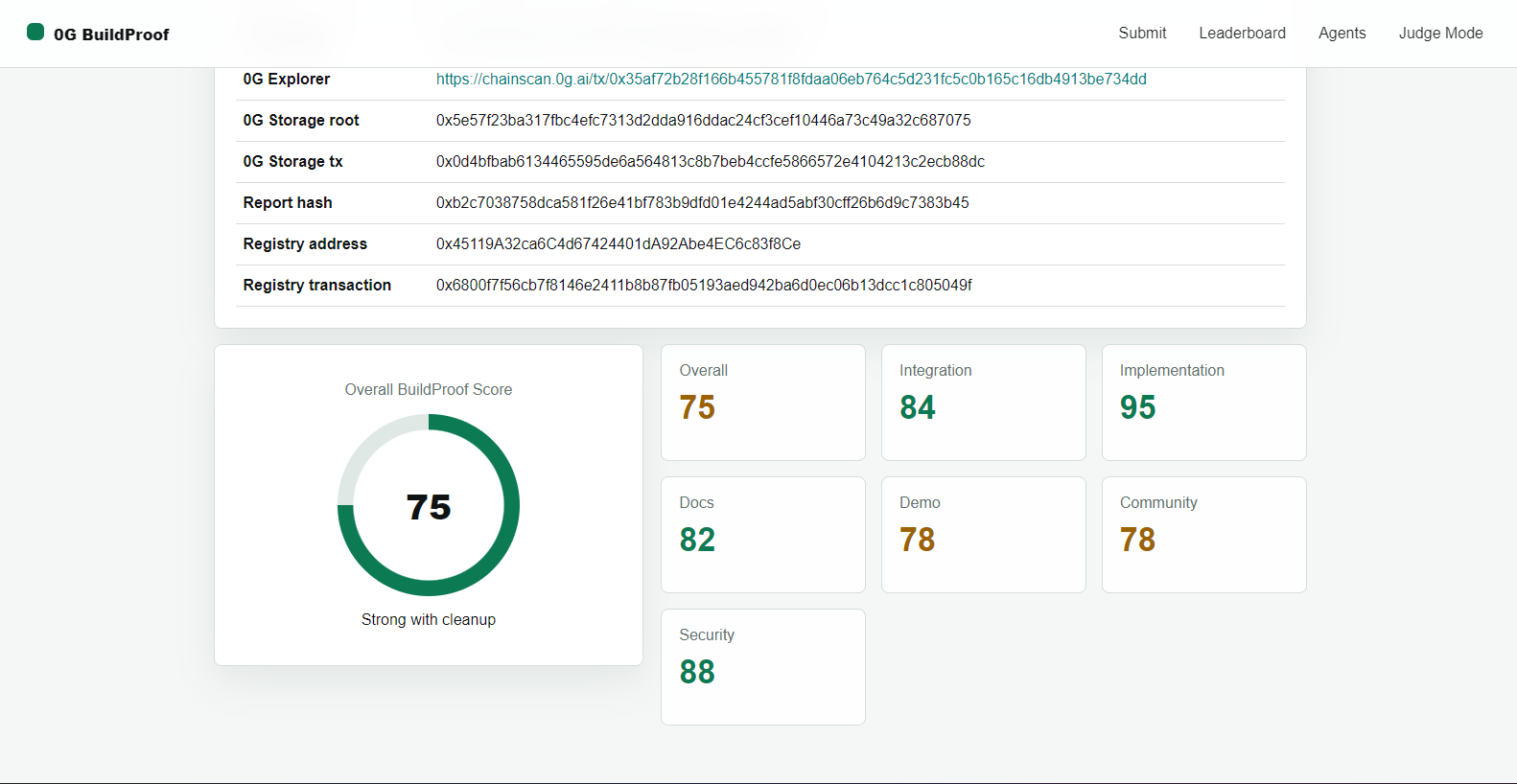Select the Overall score card

762,403
